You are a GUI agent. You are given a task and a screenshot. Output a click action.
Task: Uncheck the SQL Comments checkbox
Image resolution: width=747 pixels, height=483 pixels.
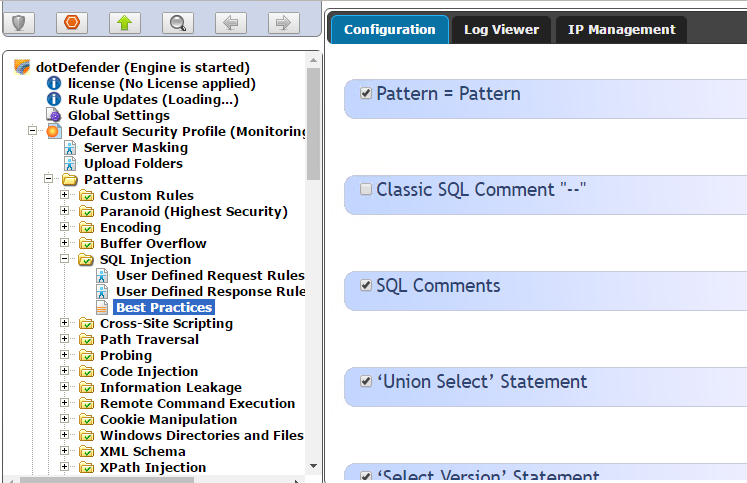click(365, 285)
